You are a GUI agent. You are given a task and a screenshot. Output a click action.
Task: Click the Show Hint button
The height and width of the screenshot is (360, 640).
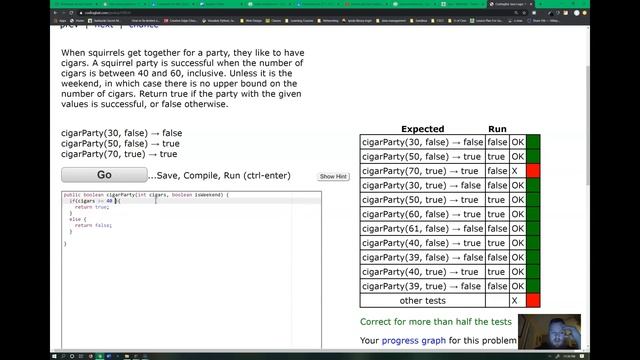[x=333, y=176]
